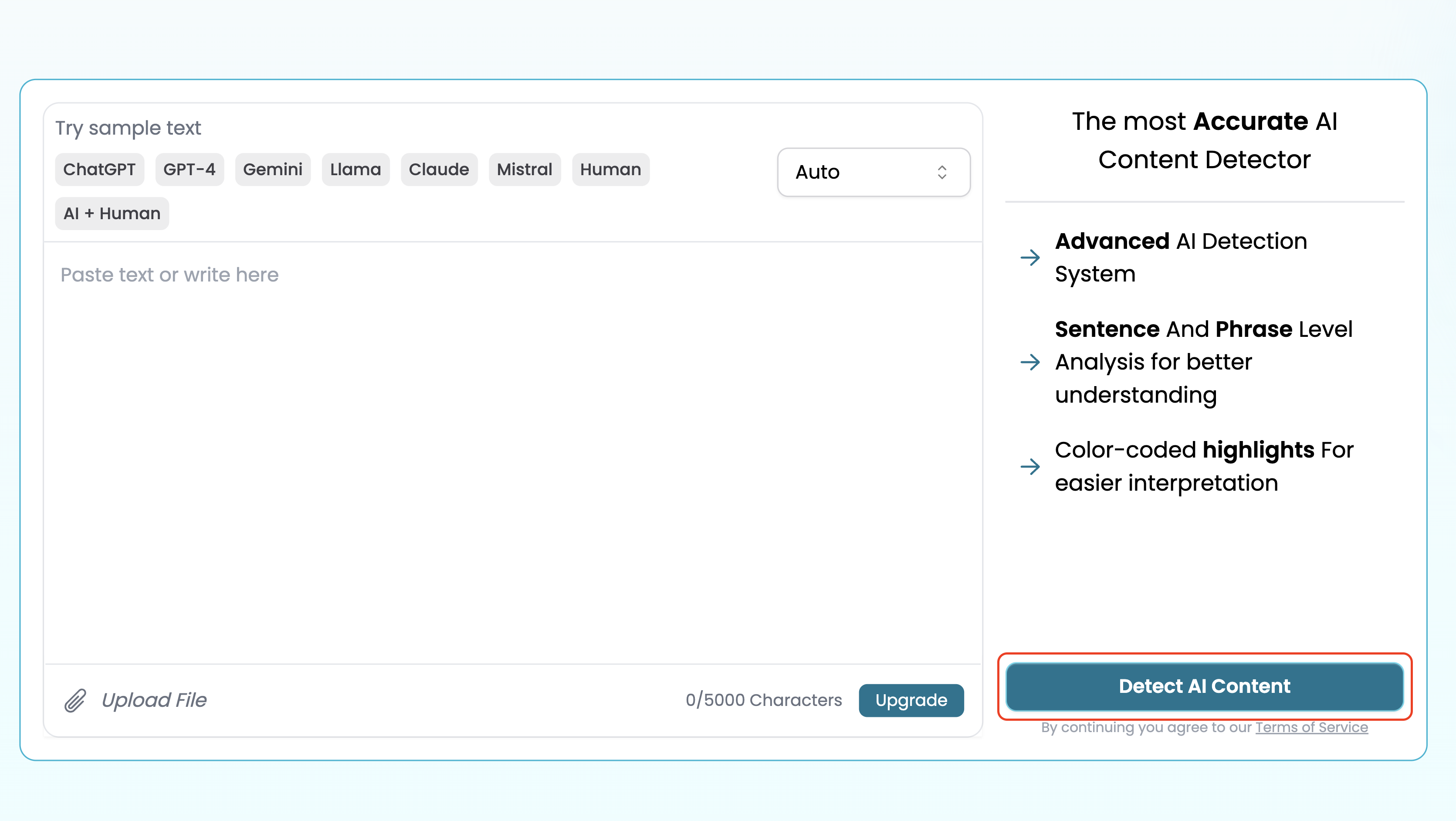This screenshot has width=1456, height=821.
Task: Click Color-coded highlights feature text
Action: tap(1204, 466)
